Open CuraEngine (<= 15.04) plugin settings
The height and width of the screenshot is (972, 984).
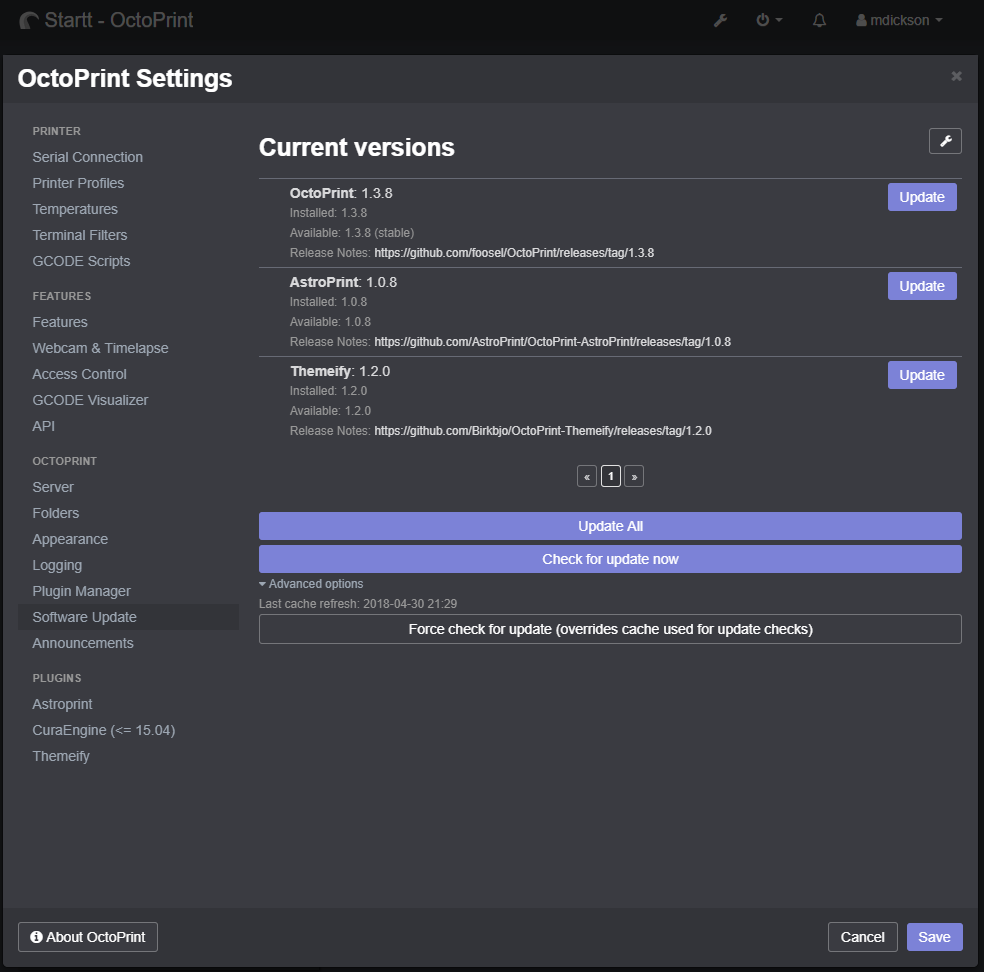[104, 730]
